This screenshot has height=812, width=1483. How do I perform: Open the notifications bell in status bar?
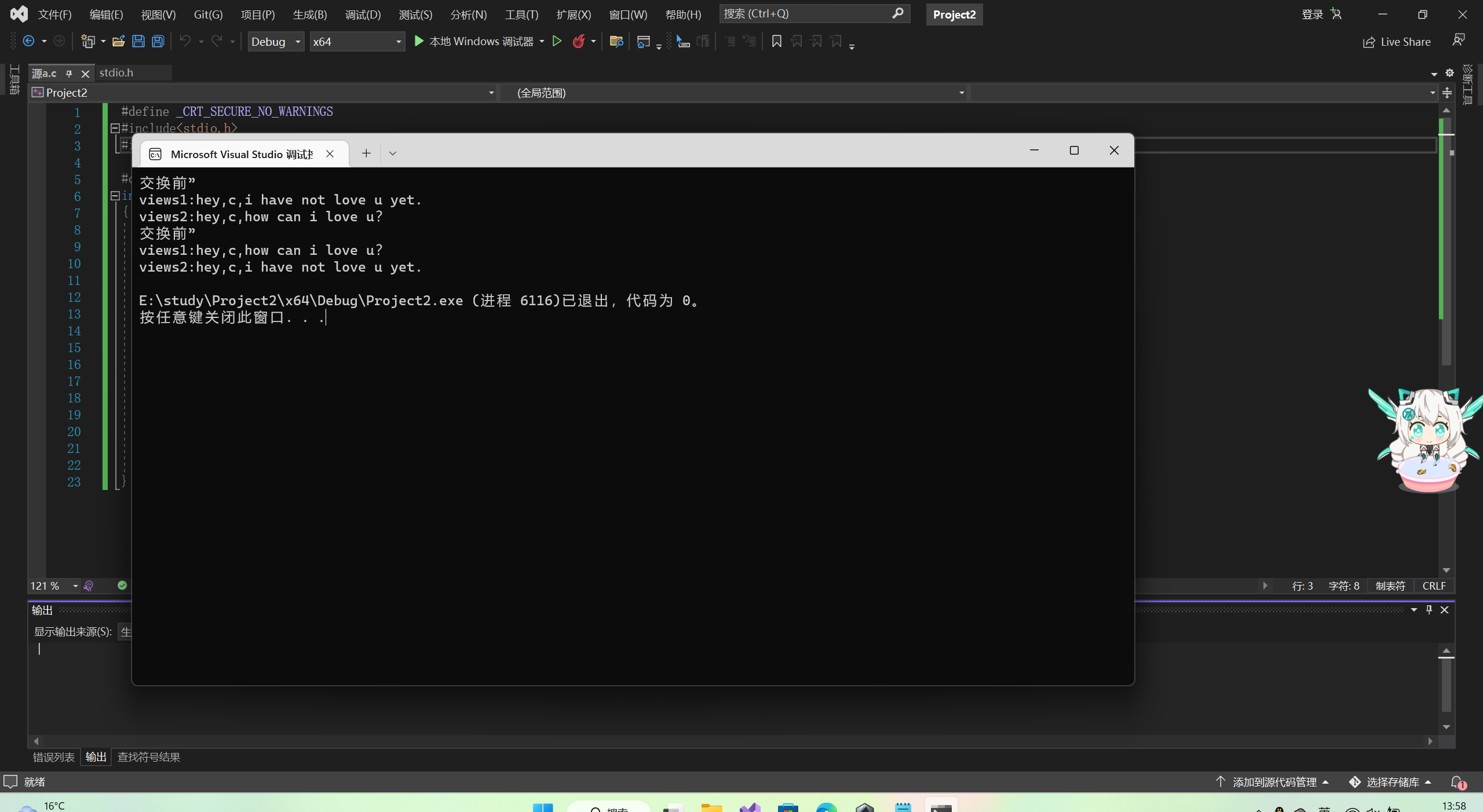1457,782
